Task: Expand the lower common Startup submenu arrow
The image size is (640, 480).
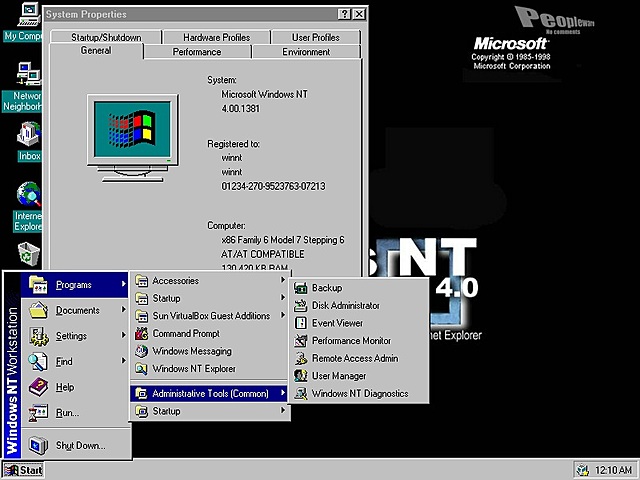Action: pyautogui.click(x=282, y=410)
